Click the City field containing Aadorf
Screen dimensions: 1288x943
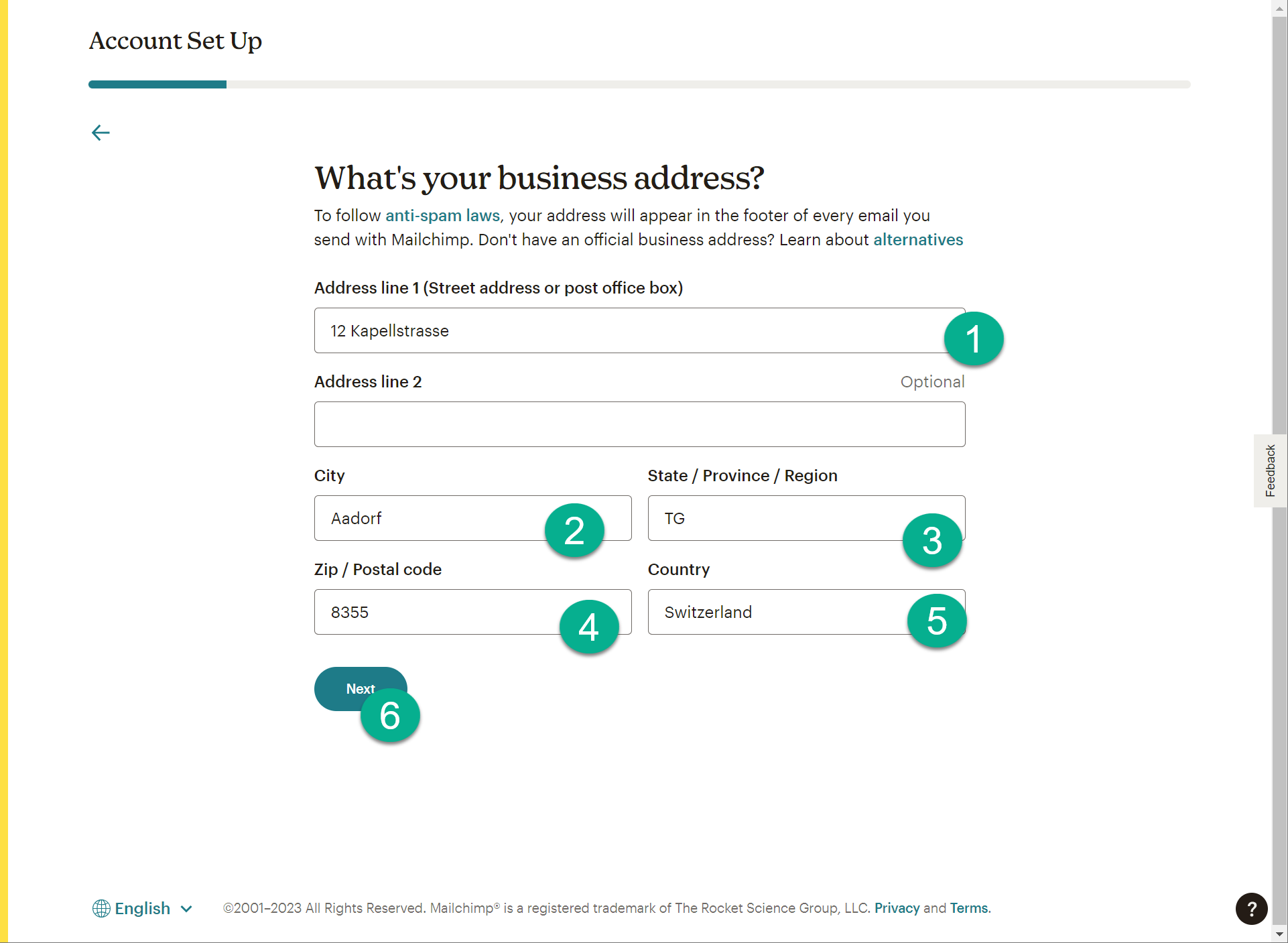pos(429,518)
